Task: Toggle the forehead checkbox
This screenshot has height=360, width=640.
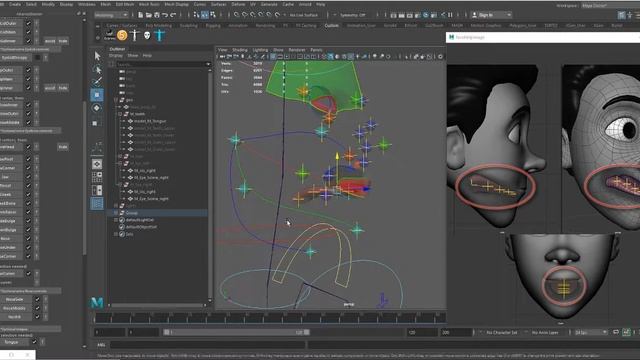Action: [29, 147]
